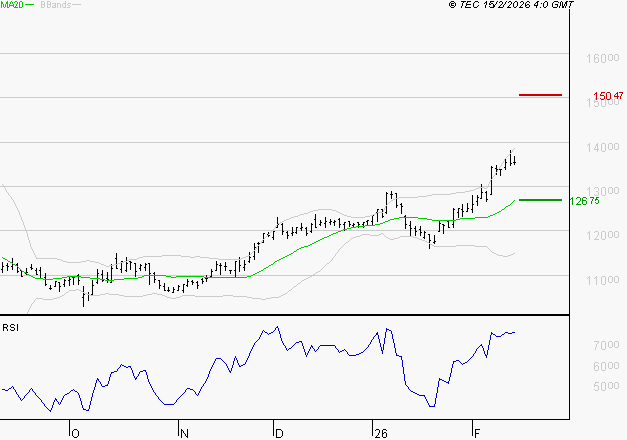Click the red resistance level line
The height and width of the screenshot is (440, 627).
540,95
